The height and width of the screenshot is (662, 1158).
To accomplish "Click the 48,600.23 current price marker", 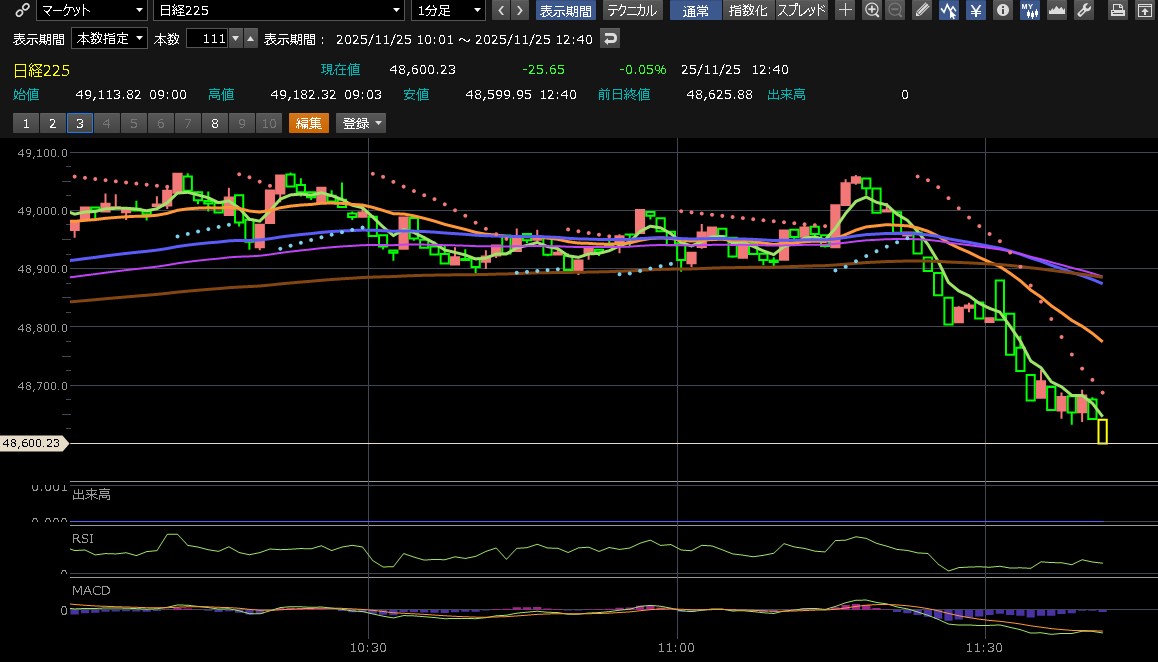I will pos(32,443).
